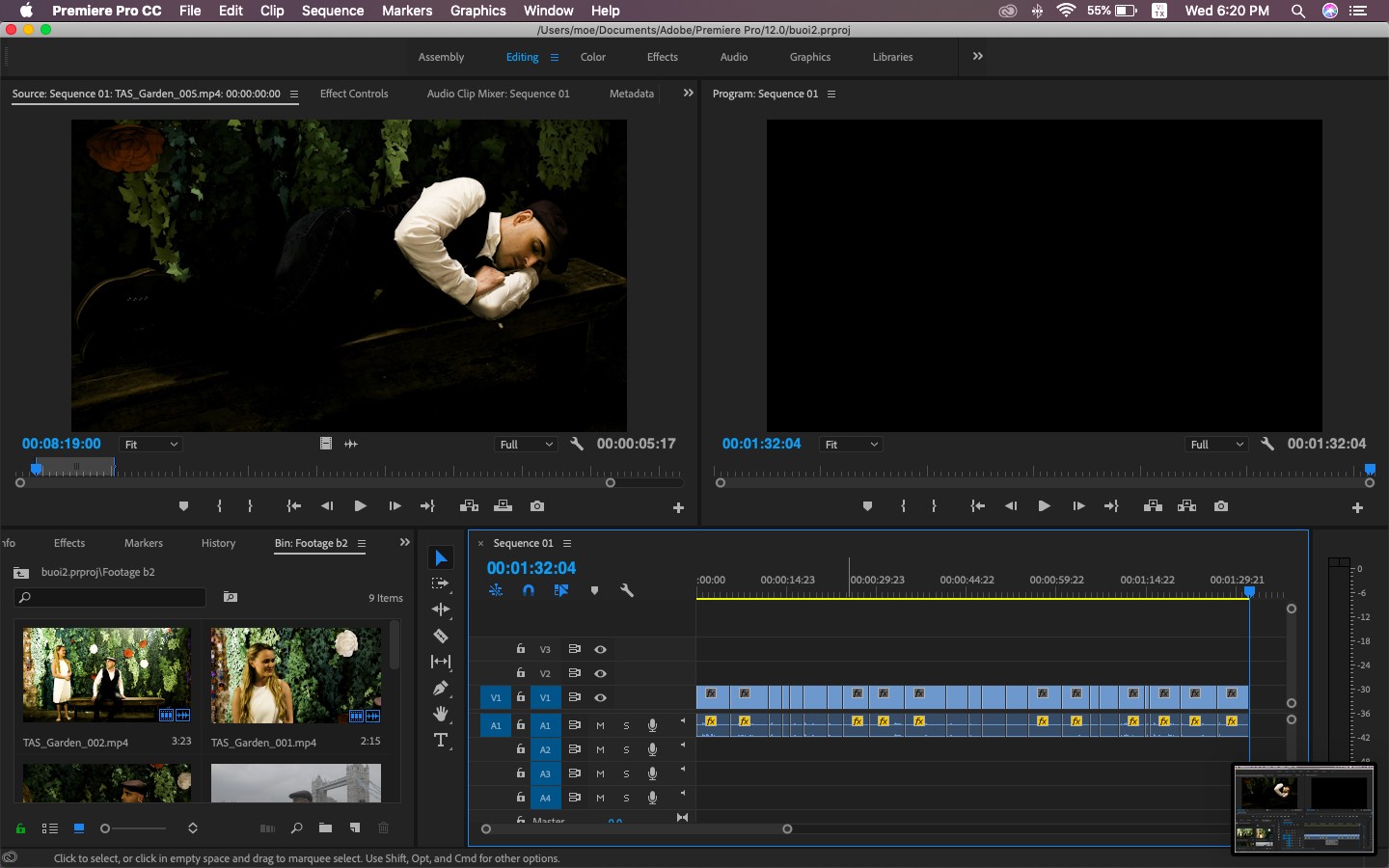Select the Pen tool

pos(441,688)
